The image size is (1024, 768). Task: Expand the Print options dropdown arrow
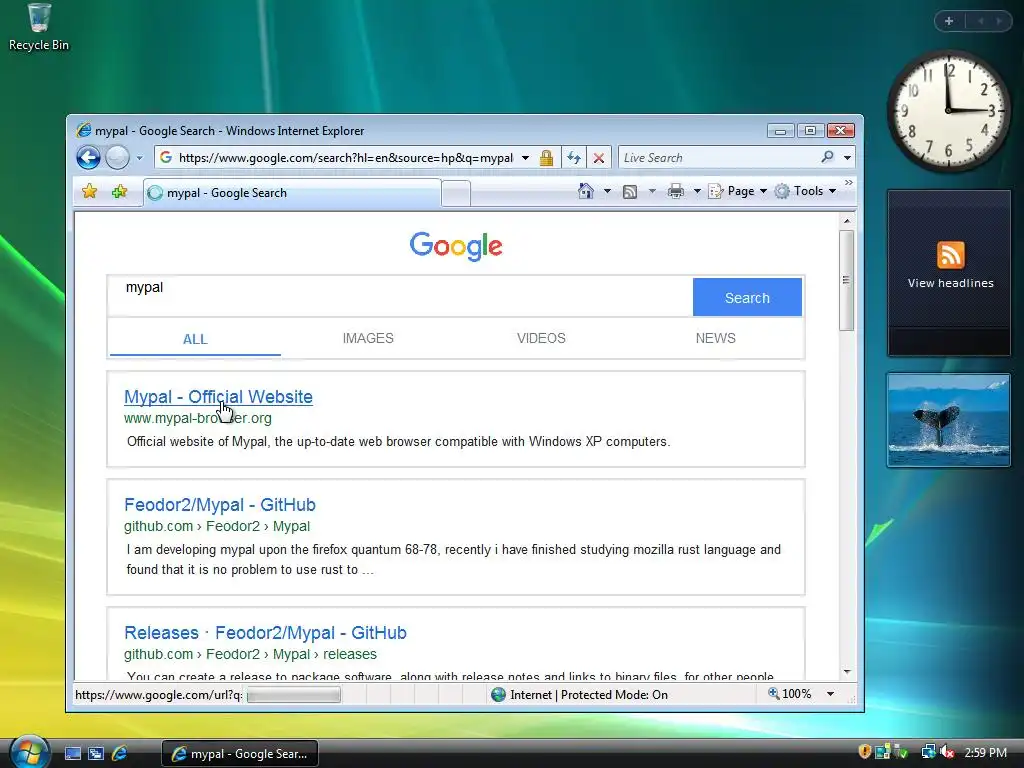click(697, 191)
